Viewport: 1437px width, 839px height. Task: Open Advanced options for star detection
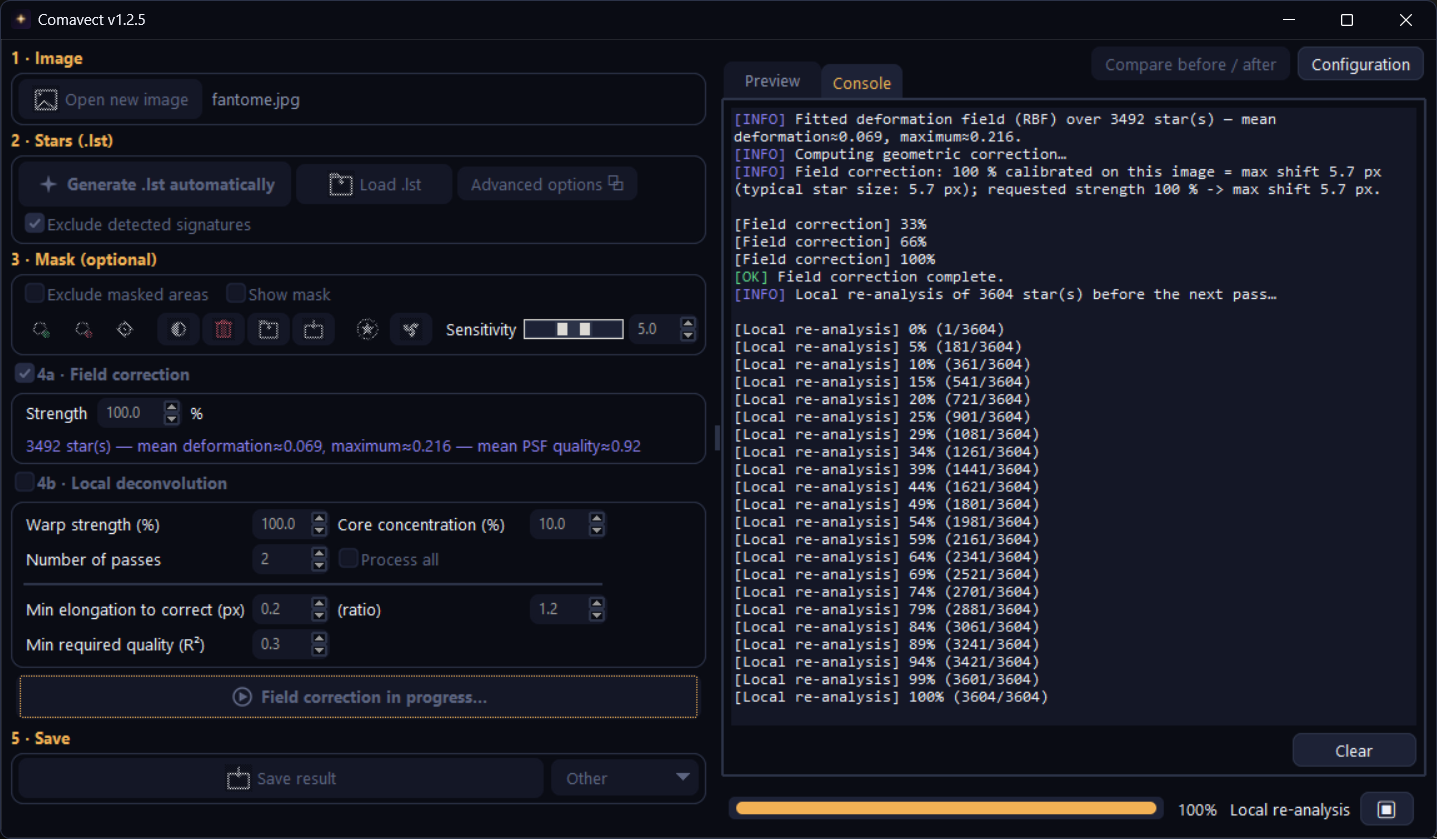click(x=547, y=184)
